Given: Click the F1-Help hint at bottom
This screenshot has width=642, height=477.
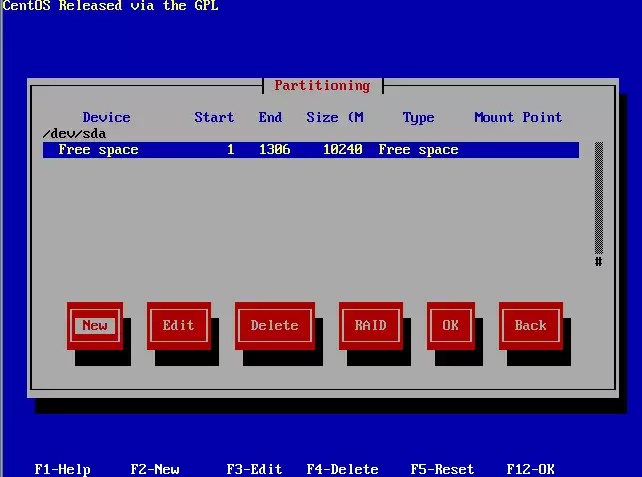Looking at the screenshot, I should pos(63,469).
